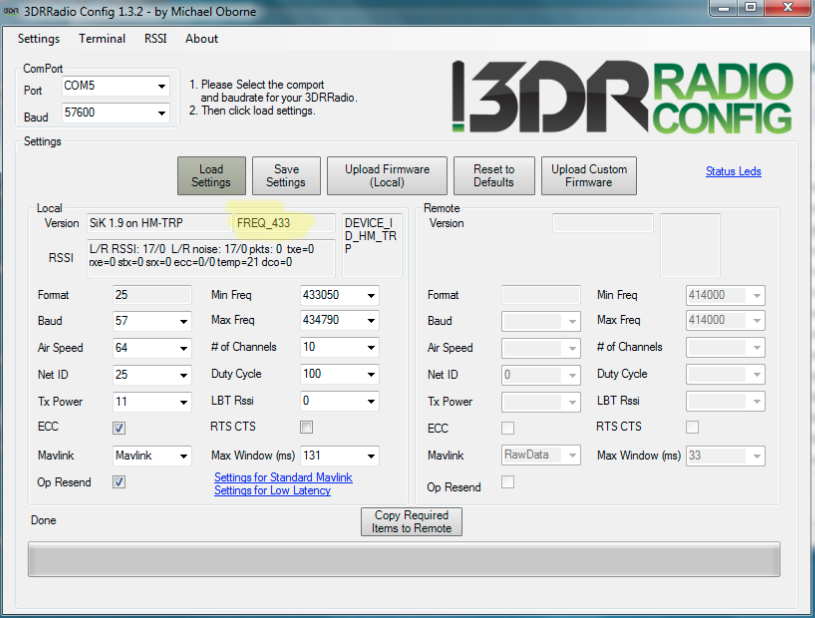The width and height of the screenshot is (815, 618).
Task: Click the Local Version SiK field
Action: [159, 223]
